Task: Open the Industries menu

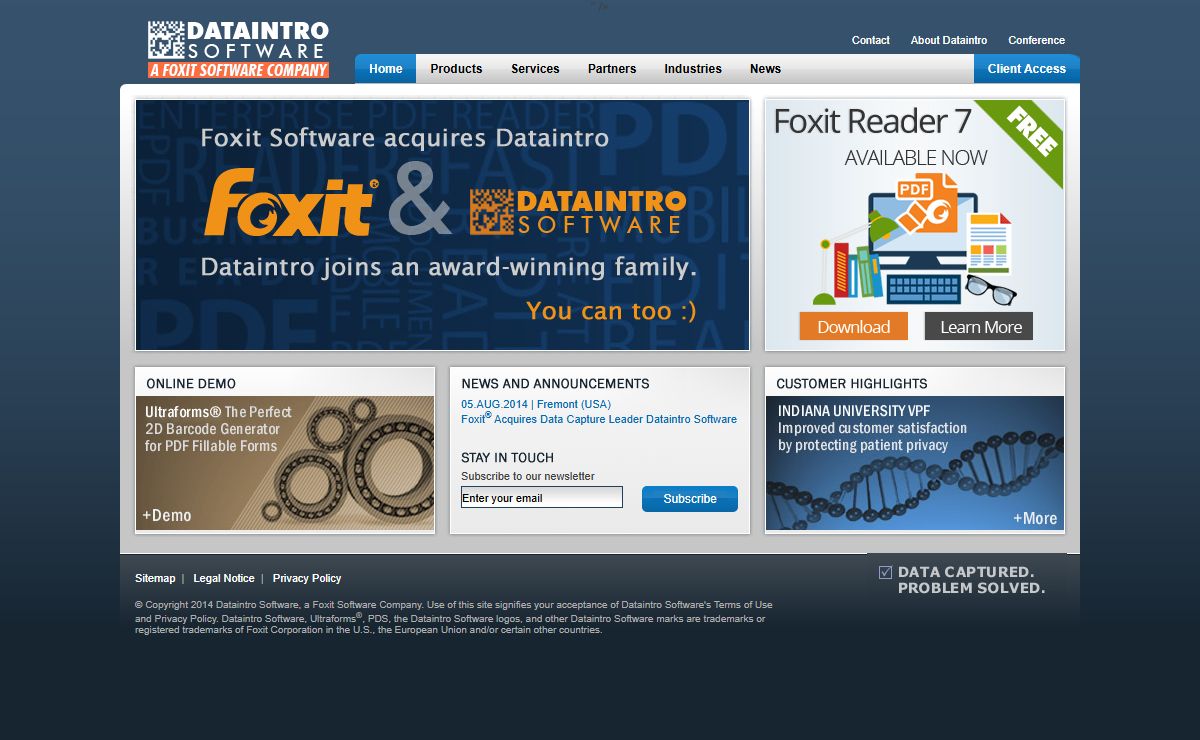Action: (693, 69)
